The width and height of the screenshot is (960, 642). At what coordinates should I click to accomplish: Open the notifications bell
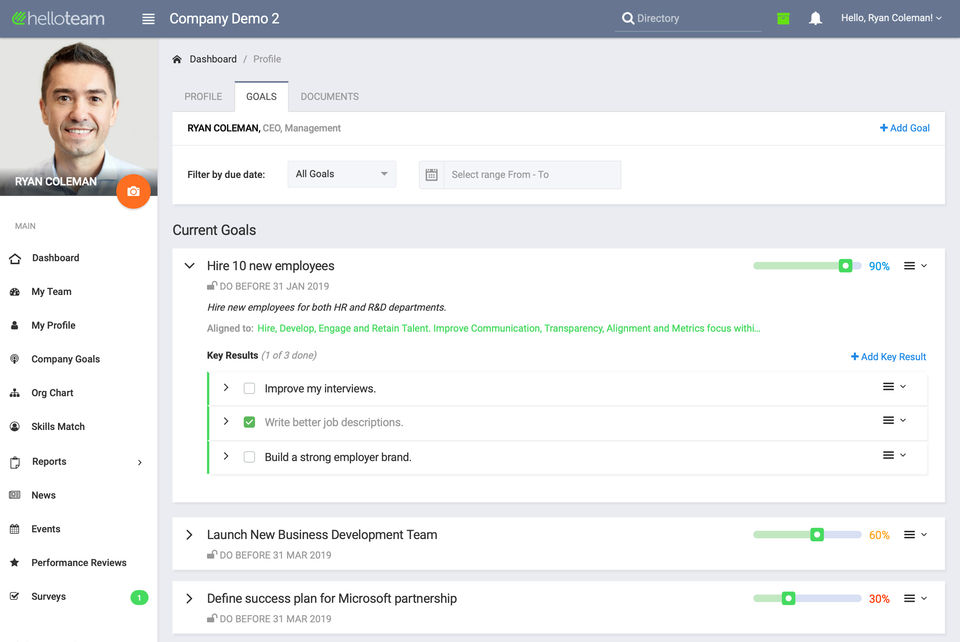click(815, 18)
